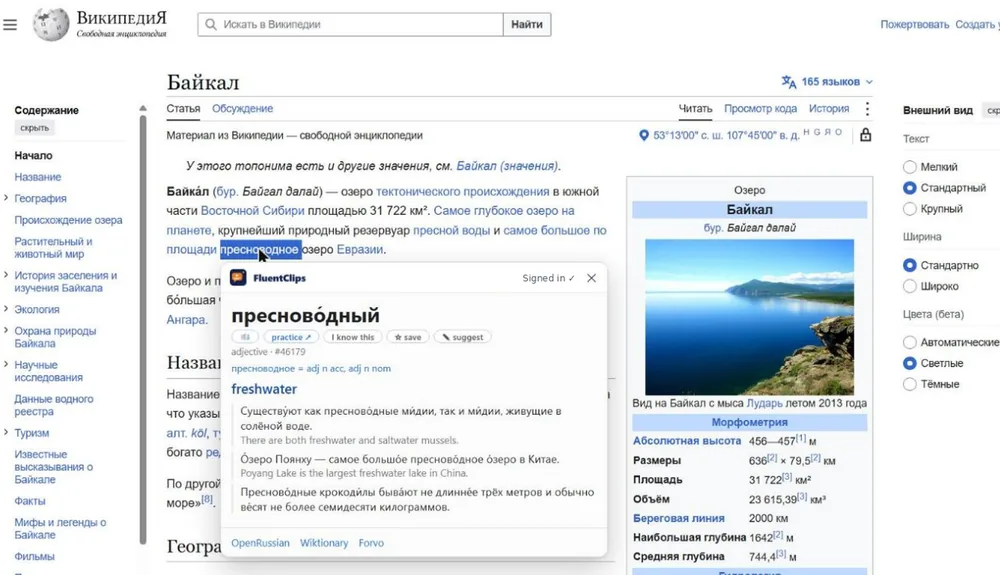
Task: Select Тёмные color theme
Action: [x=909, y=384]
